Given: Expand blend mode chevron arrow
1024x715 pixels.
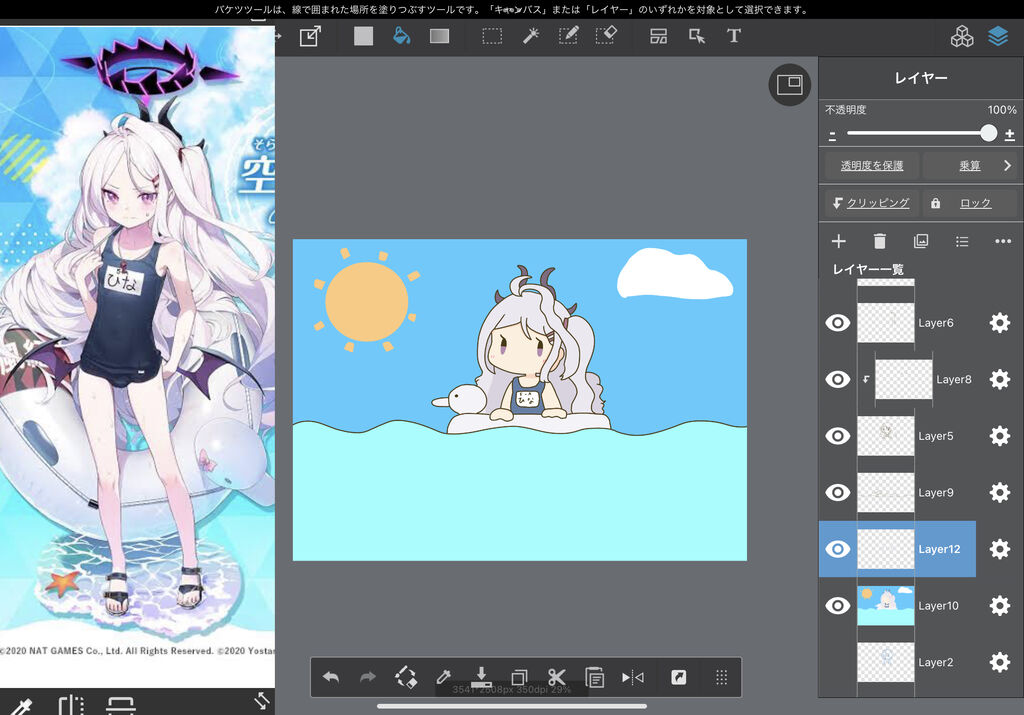Looking at the screenshot, I should pyautogui.click(x=1008, y=165).
